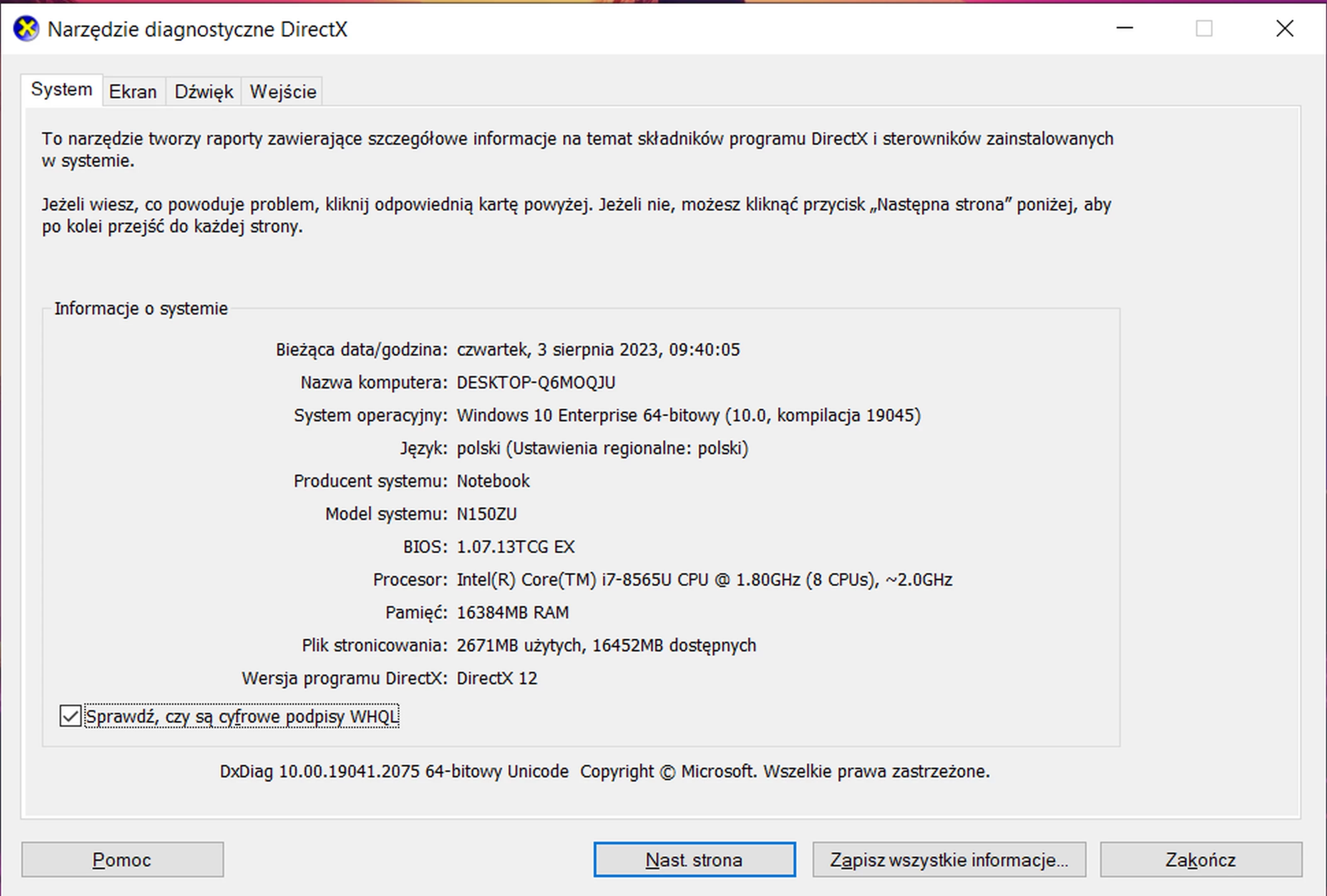Viewport: 1327px width, 896px height.
Task: Click the Windows 10 Enterprise system text
Action: pos(688,415)
